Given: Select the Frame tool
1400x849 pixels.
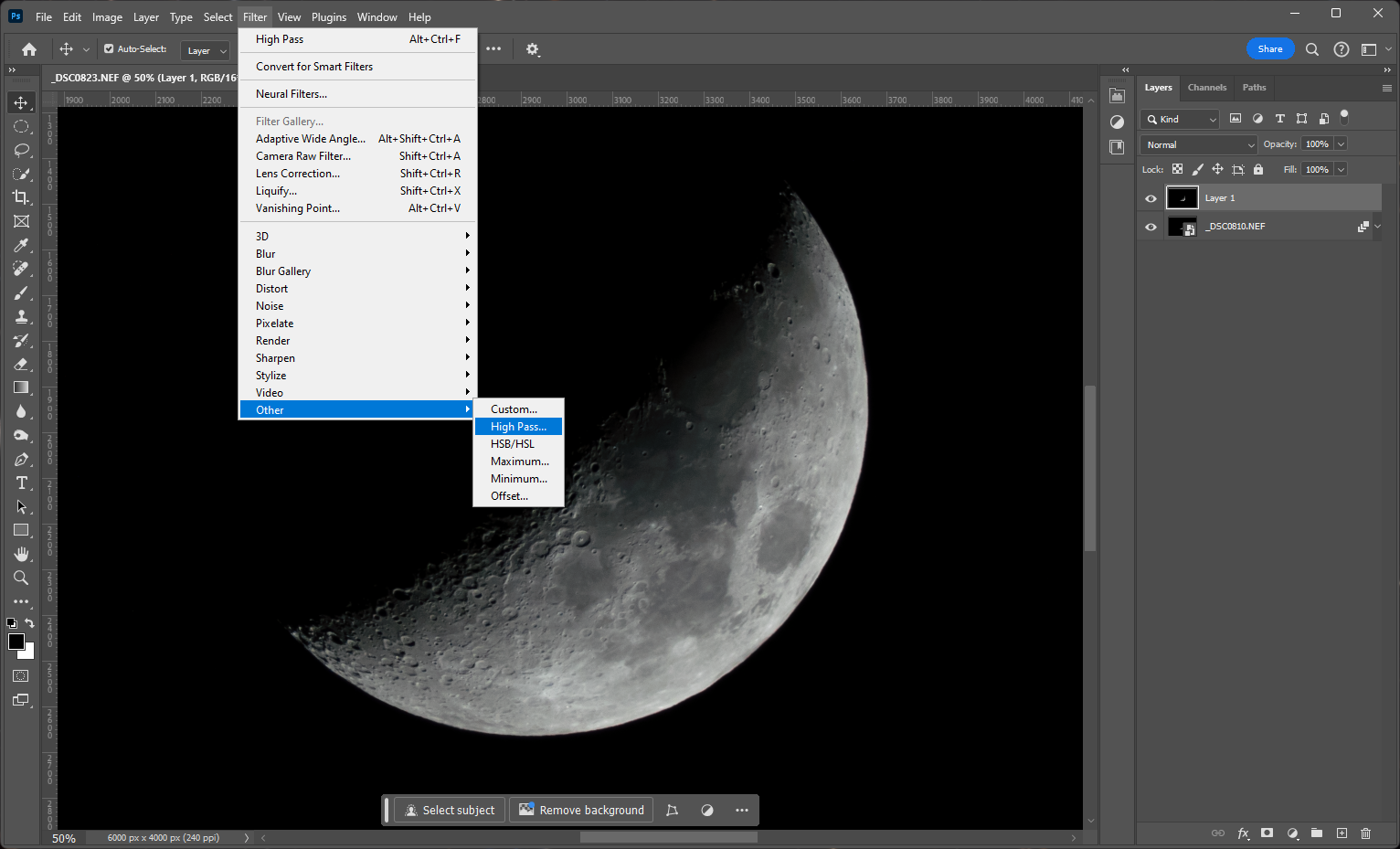Looking at the screenshot, I should pyautogui.click(x=21, y=221).
